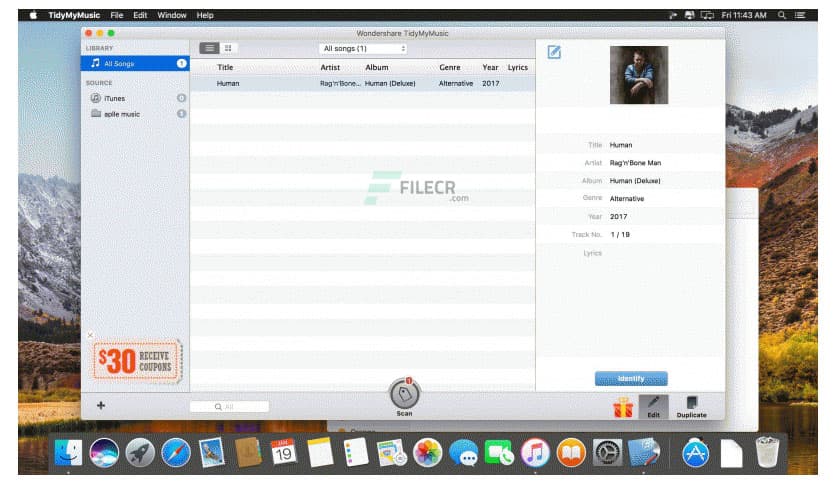Image resolution: width=836 pixels, height=484 pixels.
Task: Click the Lyrics column header
Action: [x=518, y=68]
